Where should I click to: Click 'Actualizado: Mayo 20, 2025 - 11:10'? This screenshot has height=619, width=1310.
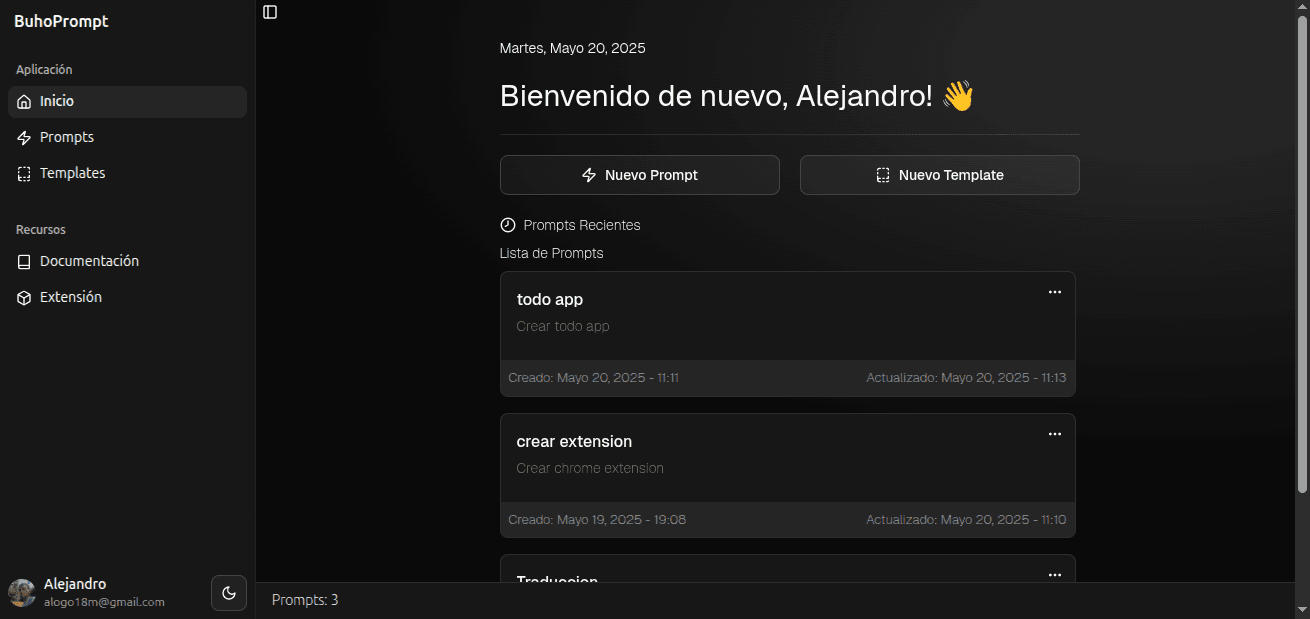(x=966, y=520)
